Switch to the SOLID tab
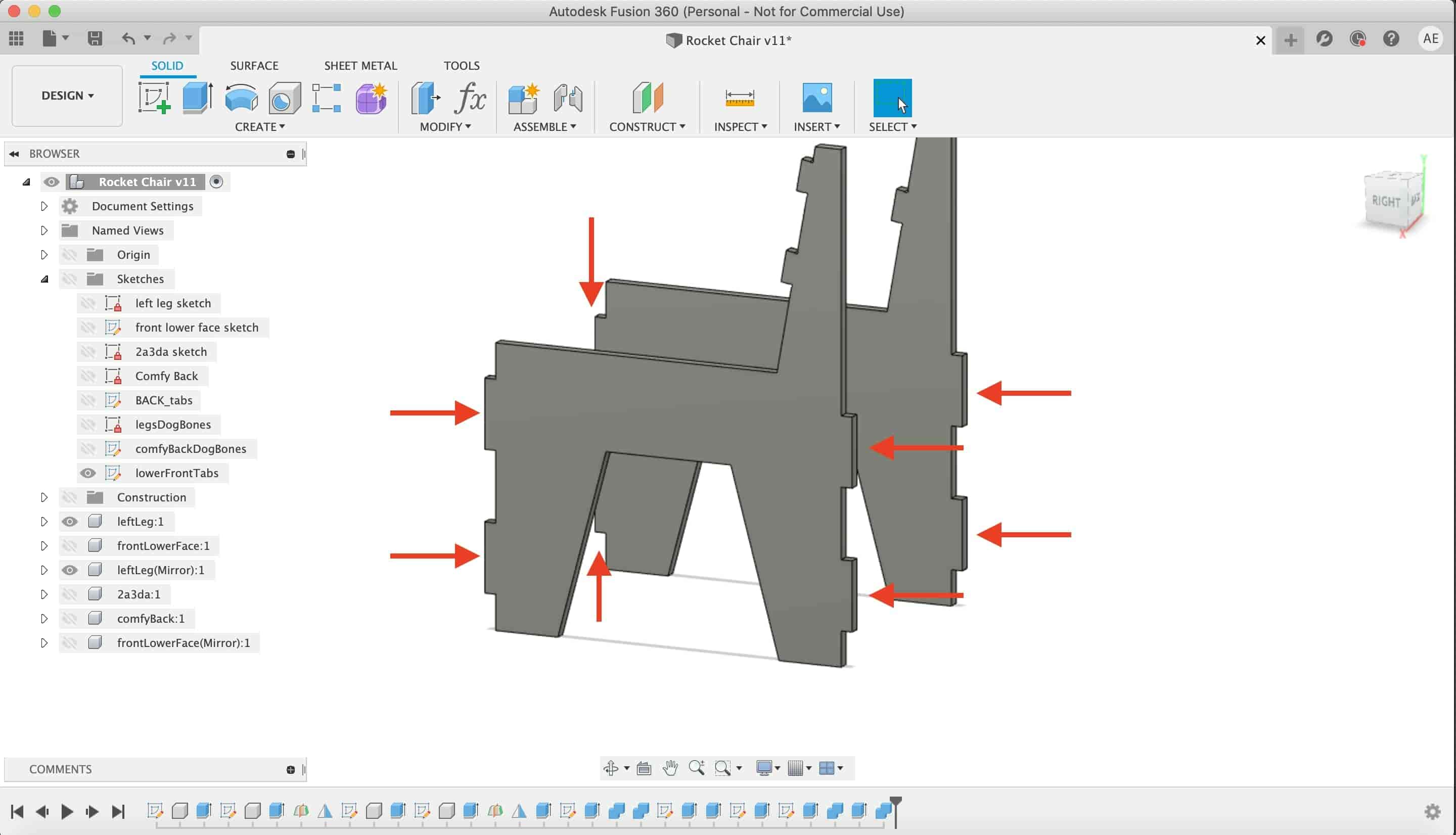Viewport: 1456px width, 835px height. pos(167,65)
